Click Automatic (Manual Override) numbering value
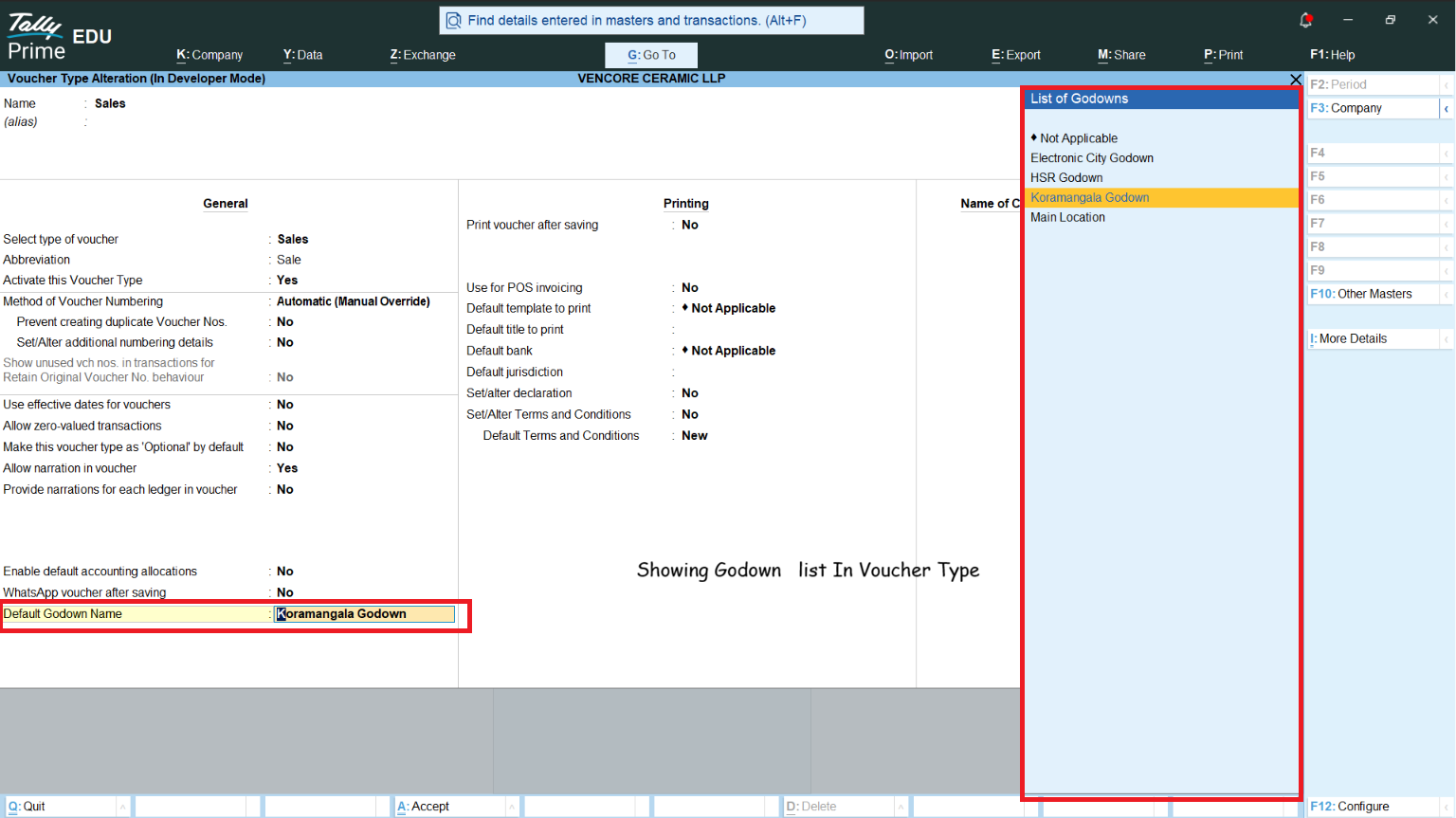Image resolution: width=1456 pixels, height=818 pixels. [x=354, y=301]
